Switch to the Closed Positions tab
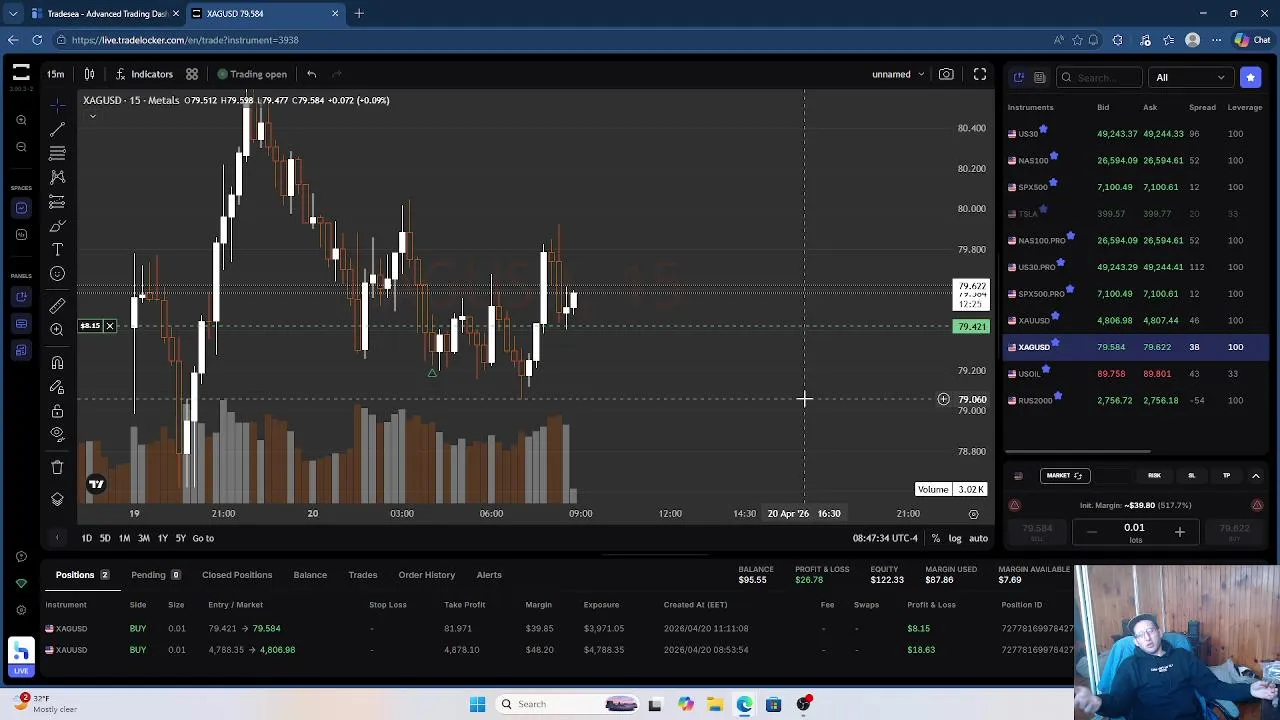This screenshot has width=1280, height=720. click(x=237, y=575)
